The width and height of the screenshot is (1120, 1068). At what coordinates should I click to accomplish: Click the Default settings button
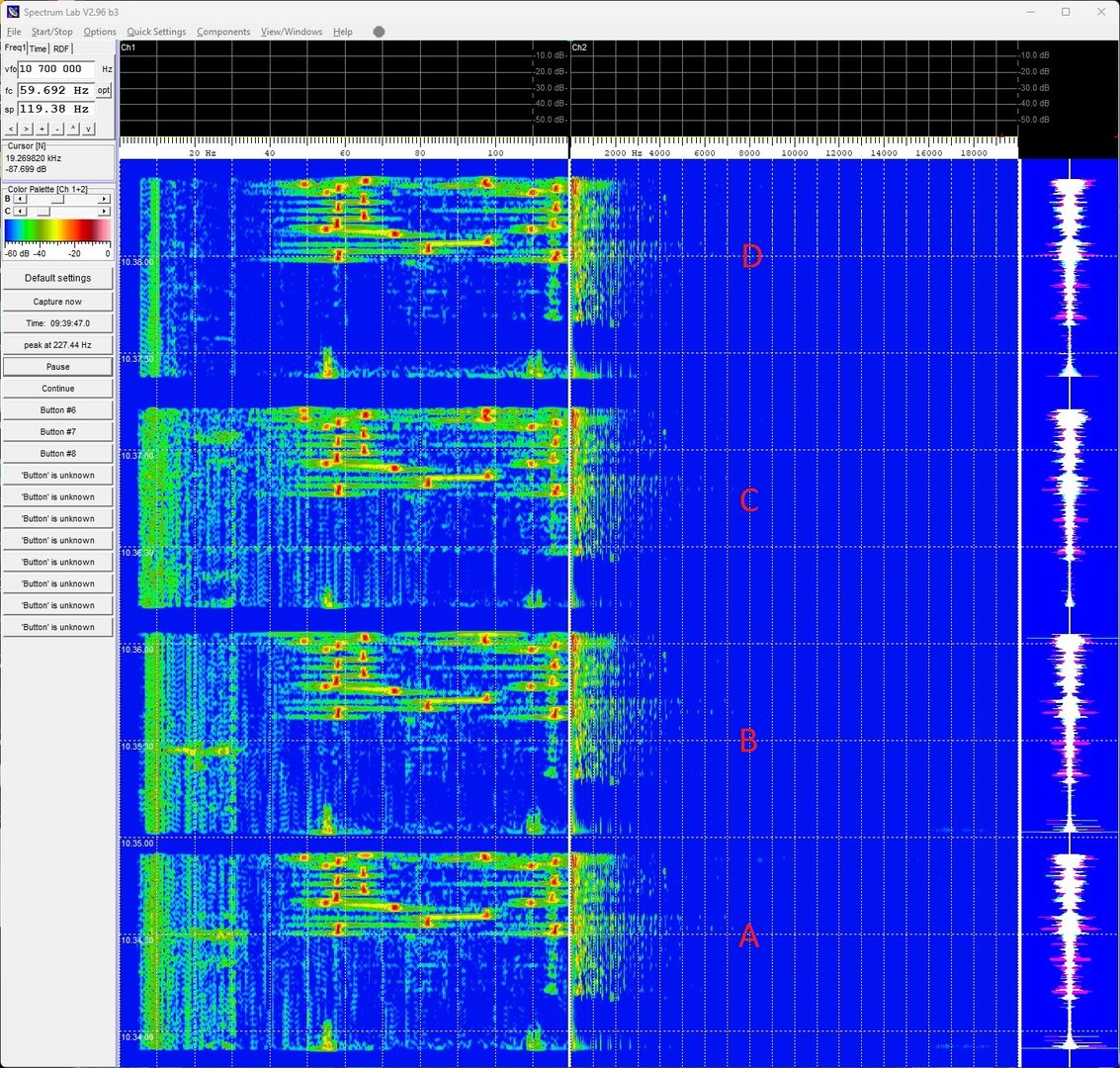click(x=57, y=279)
